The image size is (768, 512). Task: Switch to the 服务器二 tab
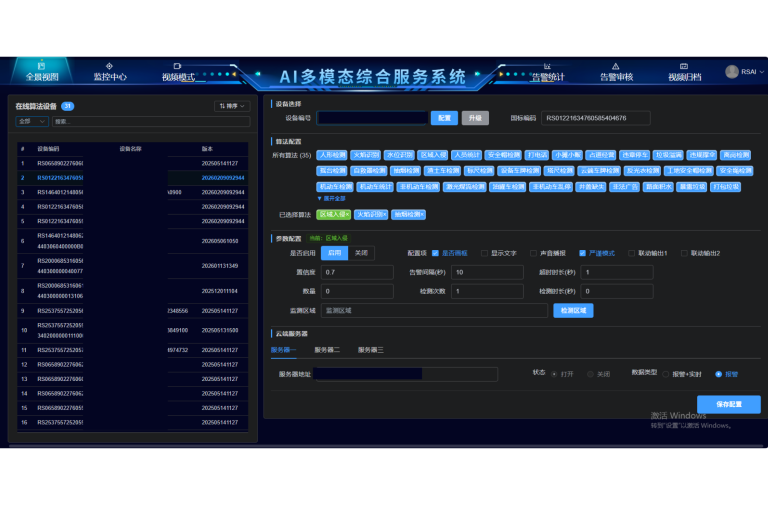327,350
